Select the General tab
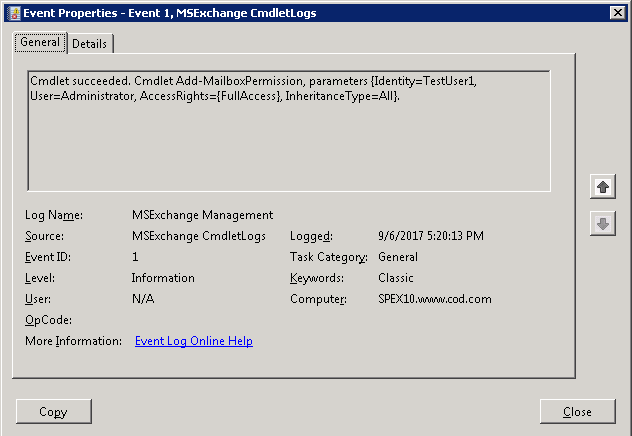This screenshot has width=632, height=436. pos(40,42)
